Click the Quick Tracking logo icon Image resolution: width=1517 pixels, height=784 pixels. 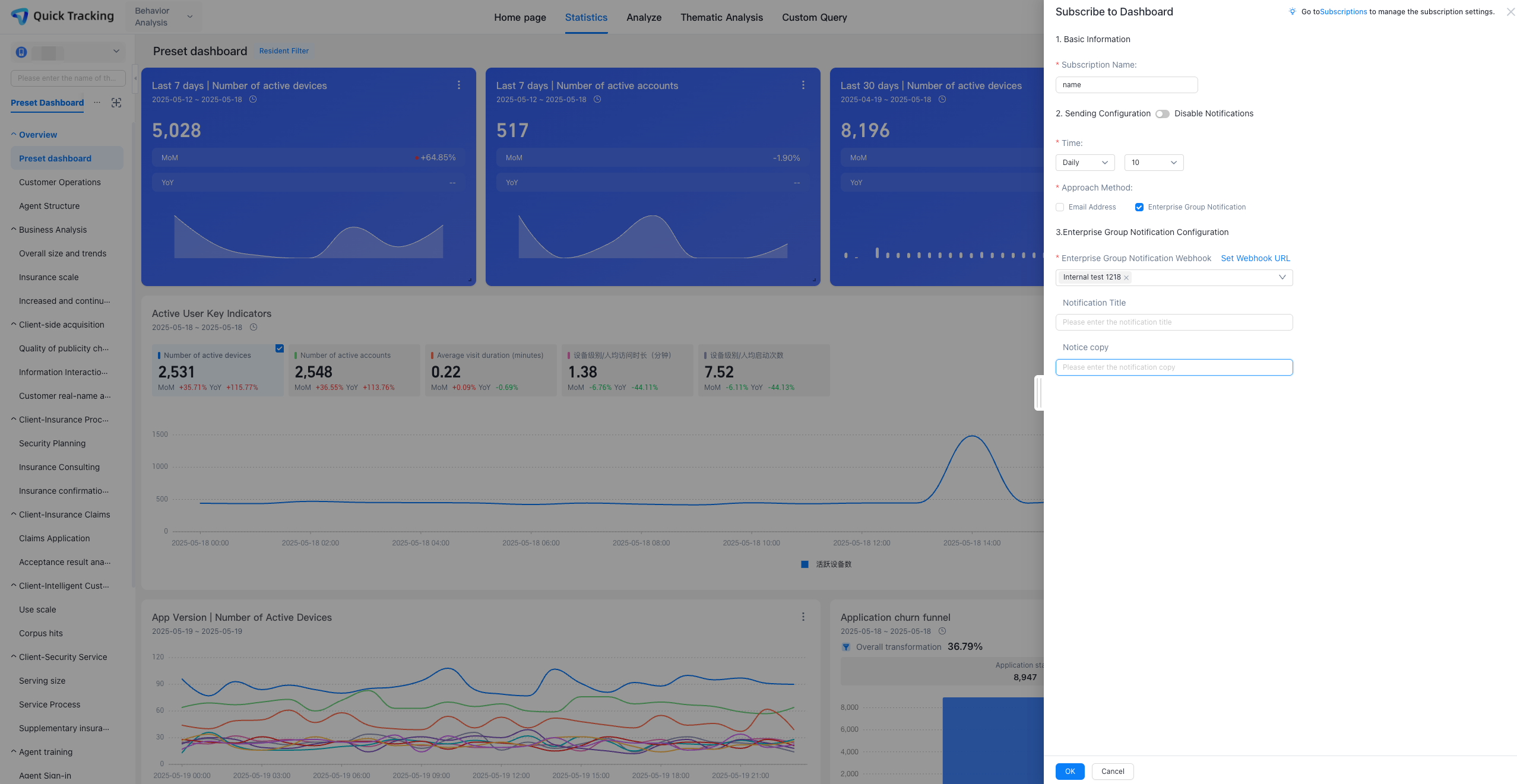(20, 16)
